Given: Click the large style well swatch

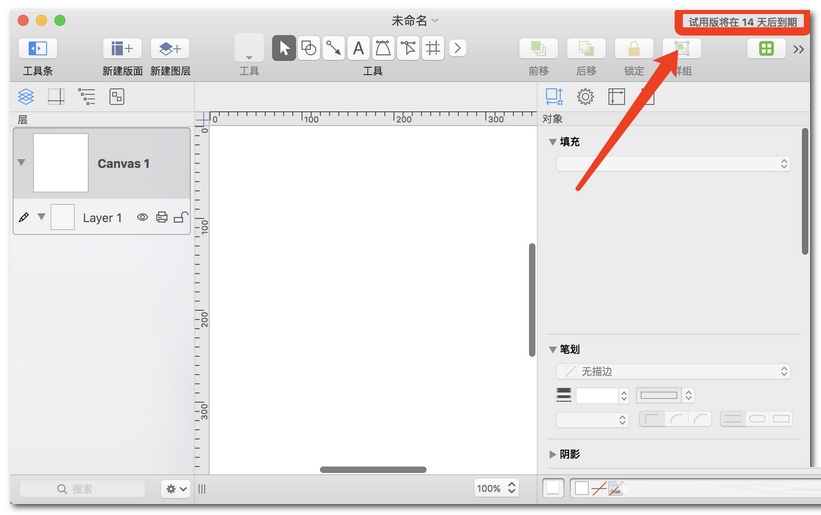Looking at the screenshot, I should pyautogui.click(x=553, y=488).
